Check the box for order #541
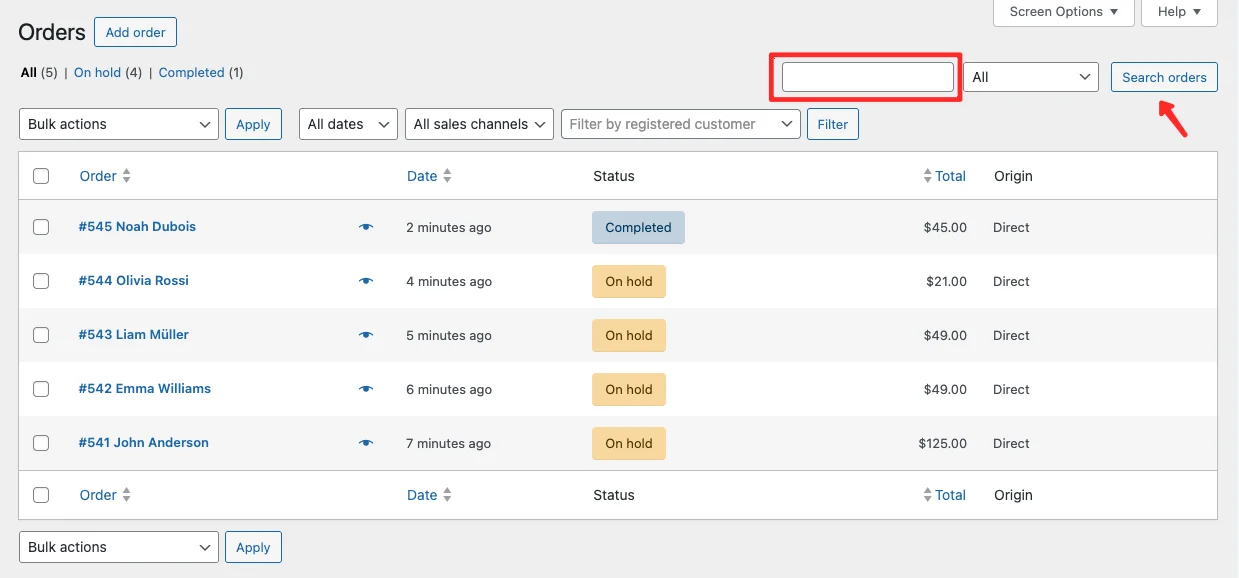1239x578 pixels. [41, 443]
